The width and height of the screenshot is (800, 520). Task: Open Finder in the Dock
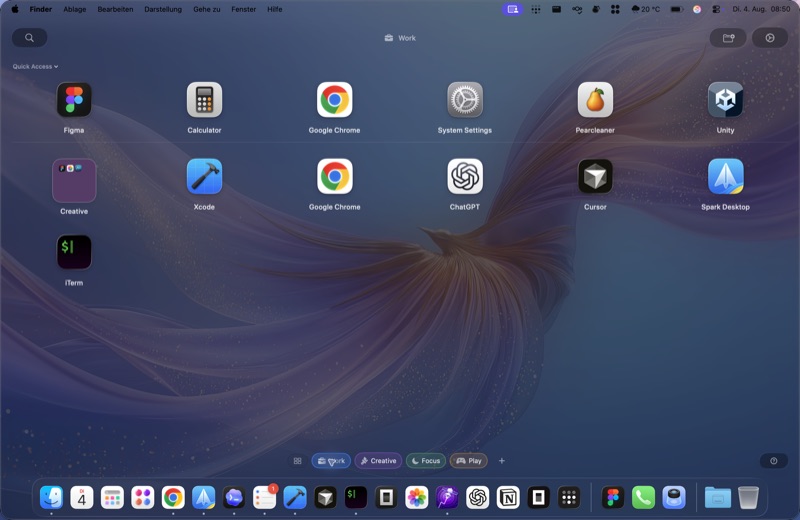point(52,498)
